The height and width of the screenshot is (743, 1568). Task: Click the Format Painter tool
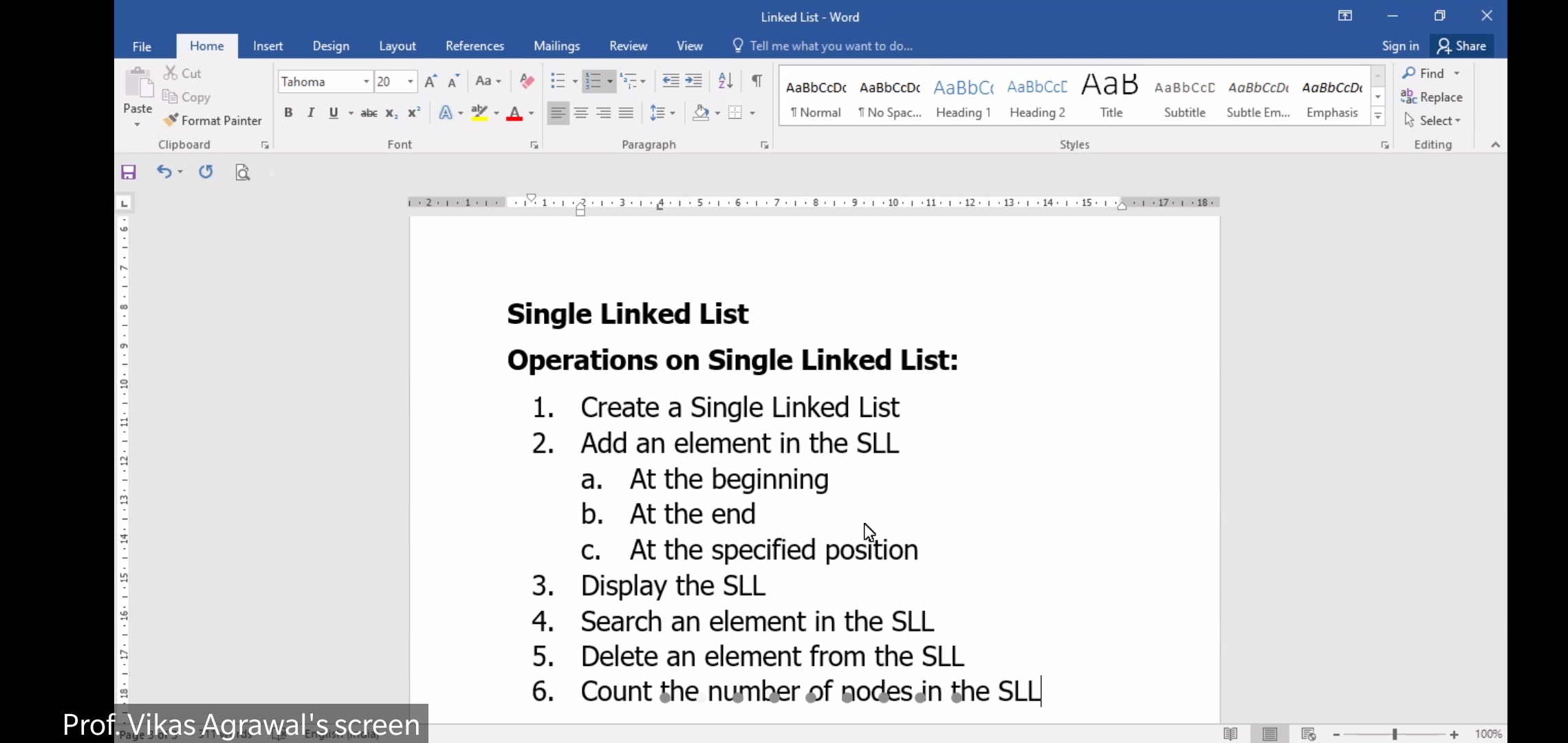click(x=213, y=120)
